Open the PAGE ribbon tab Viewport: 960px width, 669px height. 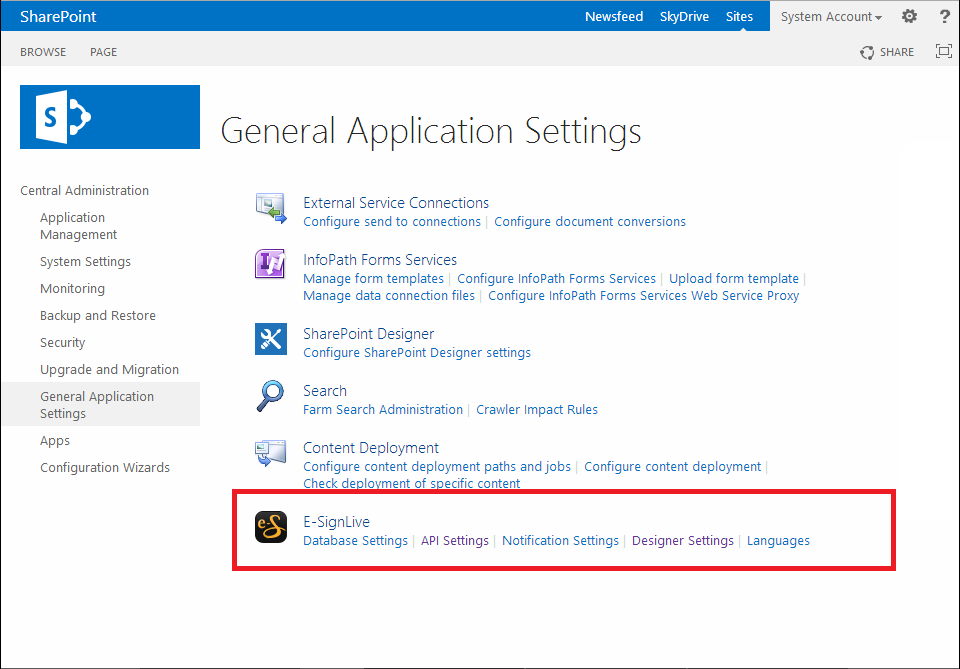pyautogui.click(x=103, y=52)
